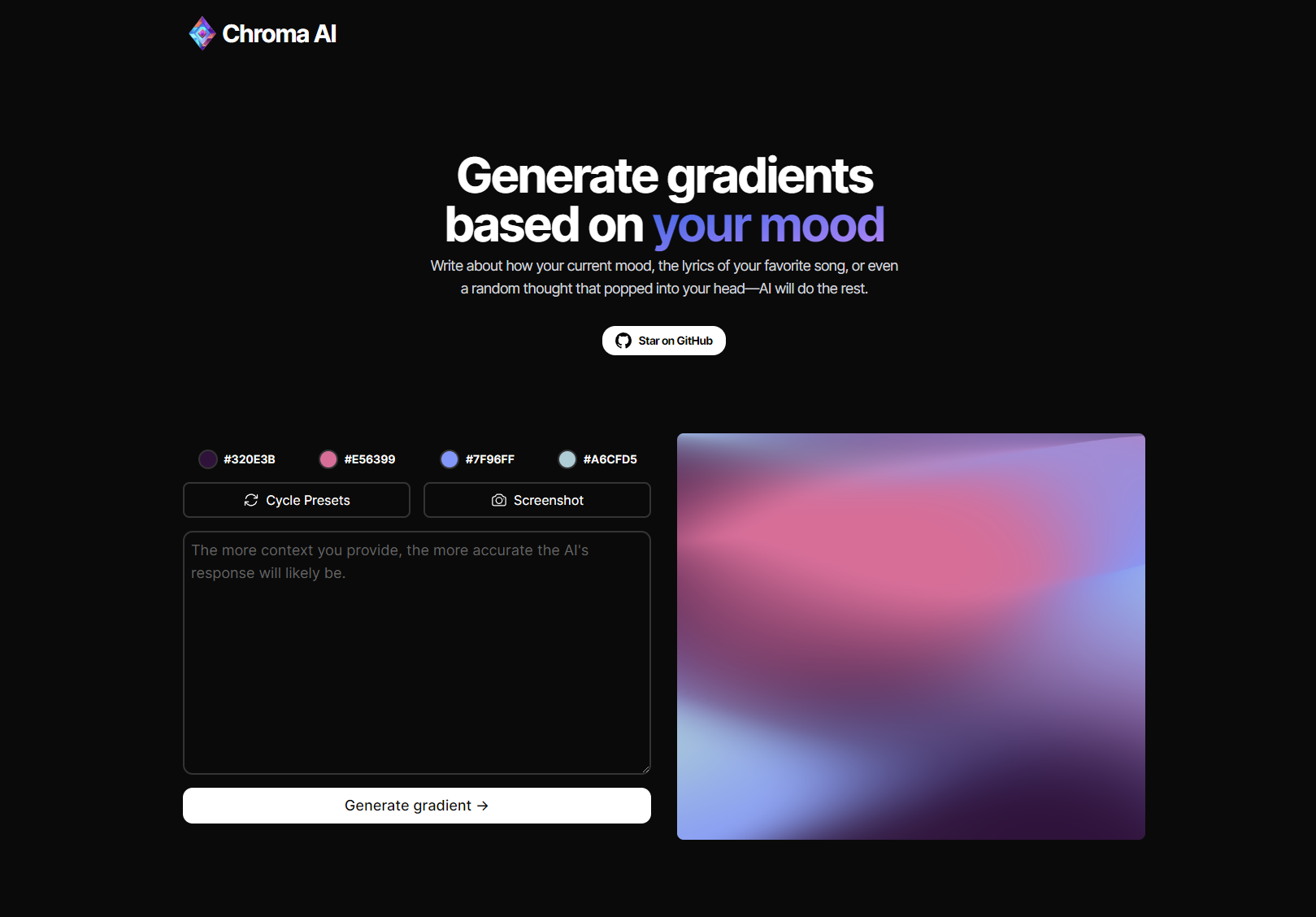Open the Star on GitHub link text
Viewport: 1316px width, 917px height.
click(675, 341)
